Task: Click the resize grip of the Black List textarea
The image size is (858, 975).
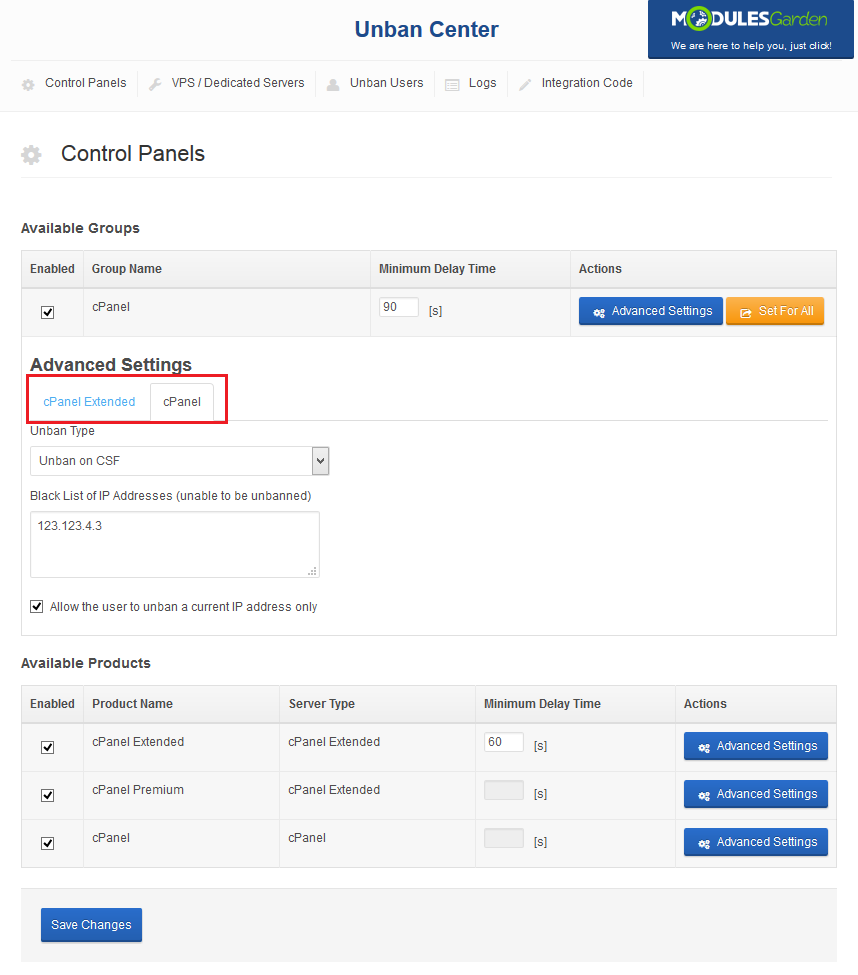Action: [x=313, y=571]
